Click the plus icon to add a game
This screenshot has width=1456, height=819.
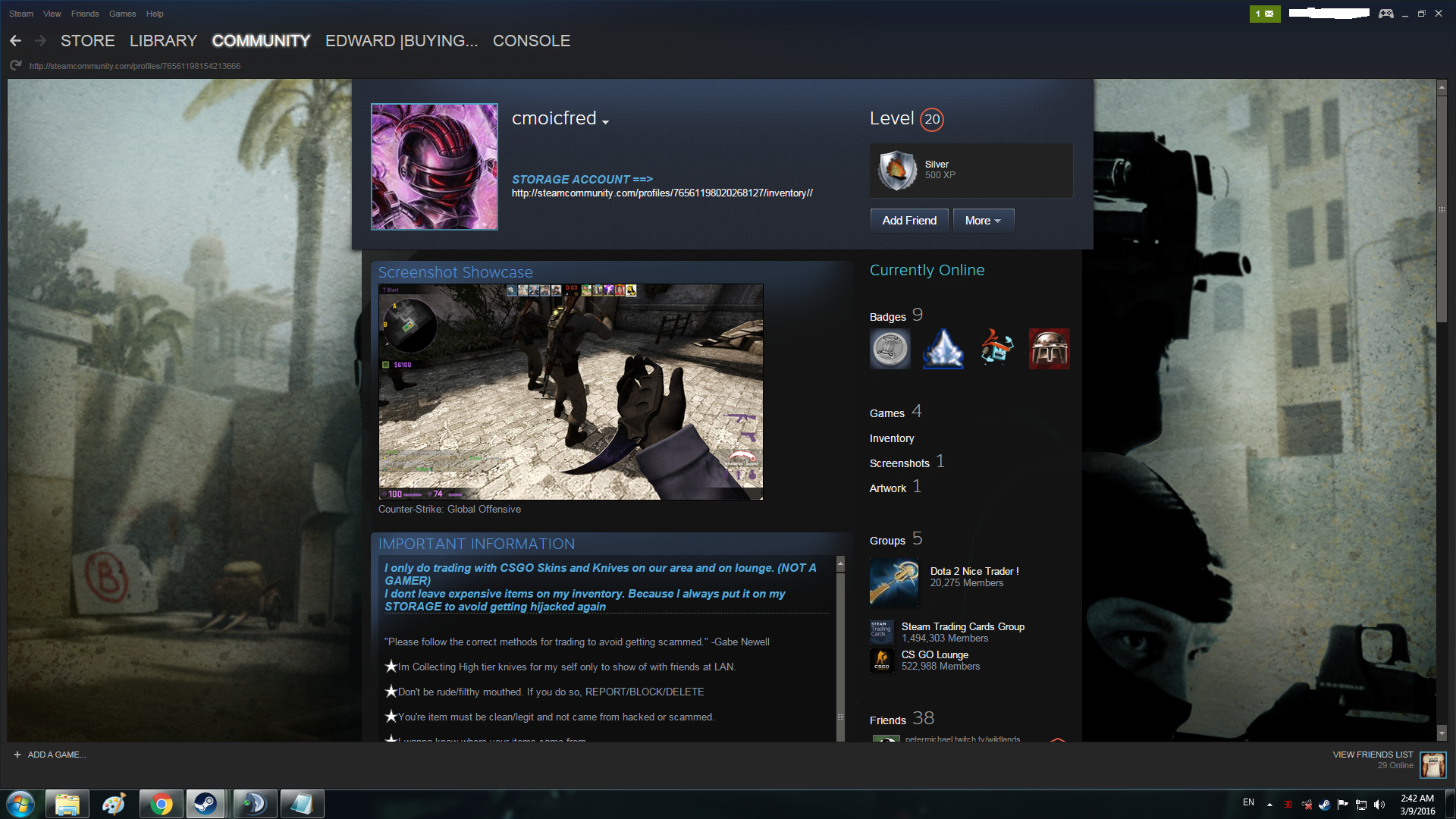[17, 755]
